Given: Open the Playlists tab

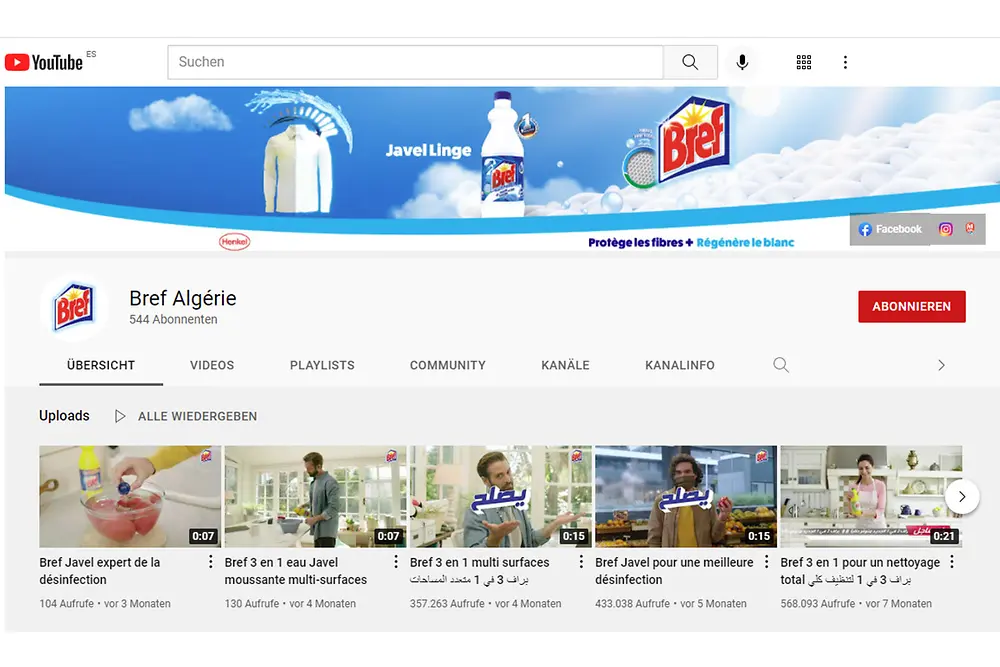Looking at the screenshot, I should (322, 365).
